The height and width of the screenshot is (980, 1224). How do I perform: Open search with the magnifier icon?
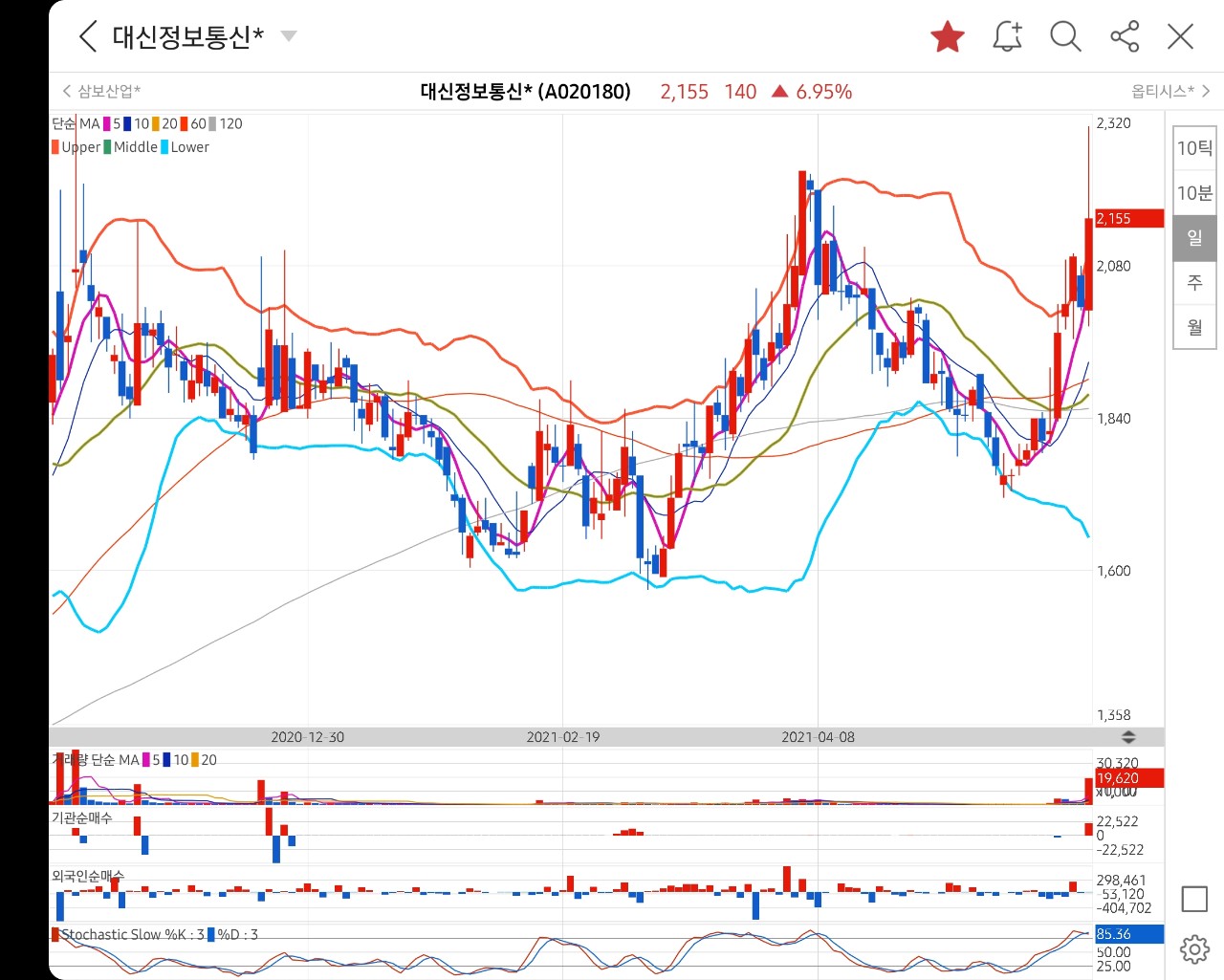pos(1065,36)
